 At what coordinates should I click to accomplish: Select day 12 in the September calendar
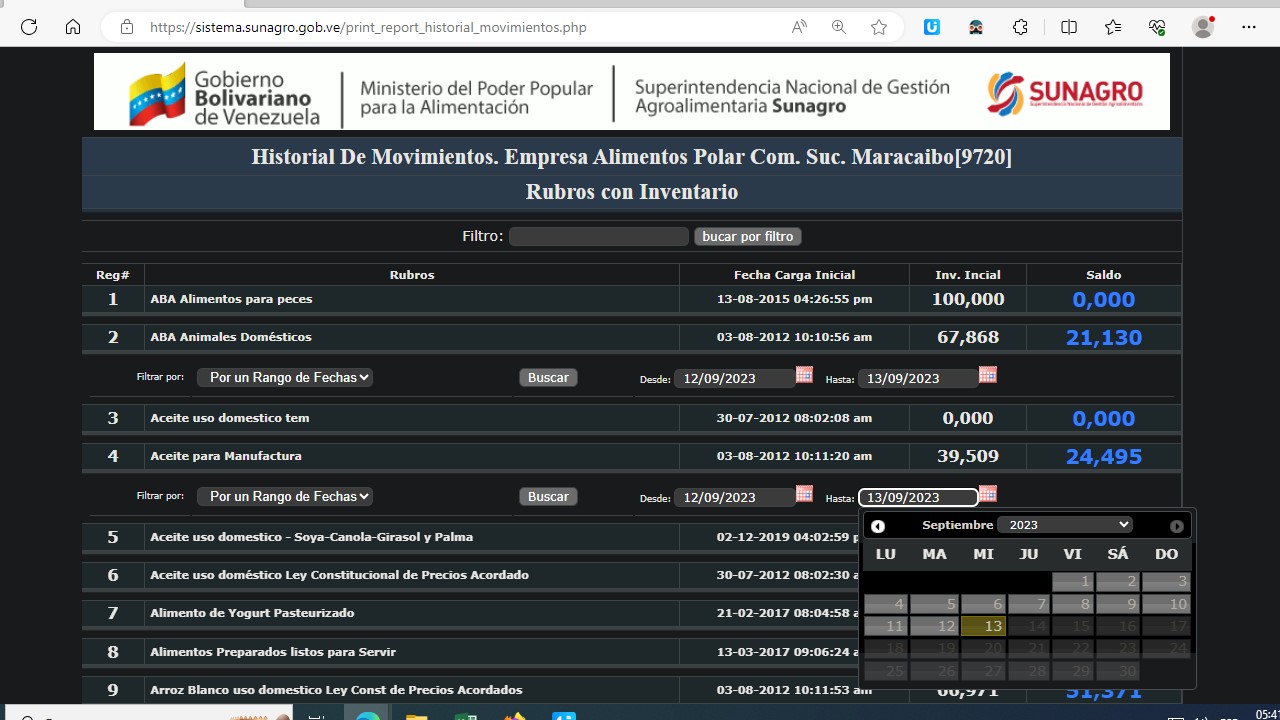934,626
